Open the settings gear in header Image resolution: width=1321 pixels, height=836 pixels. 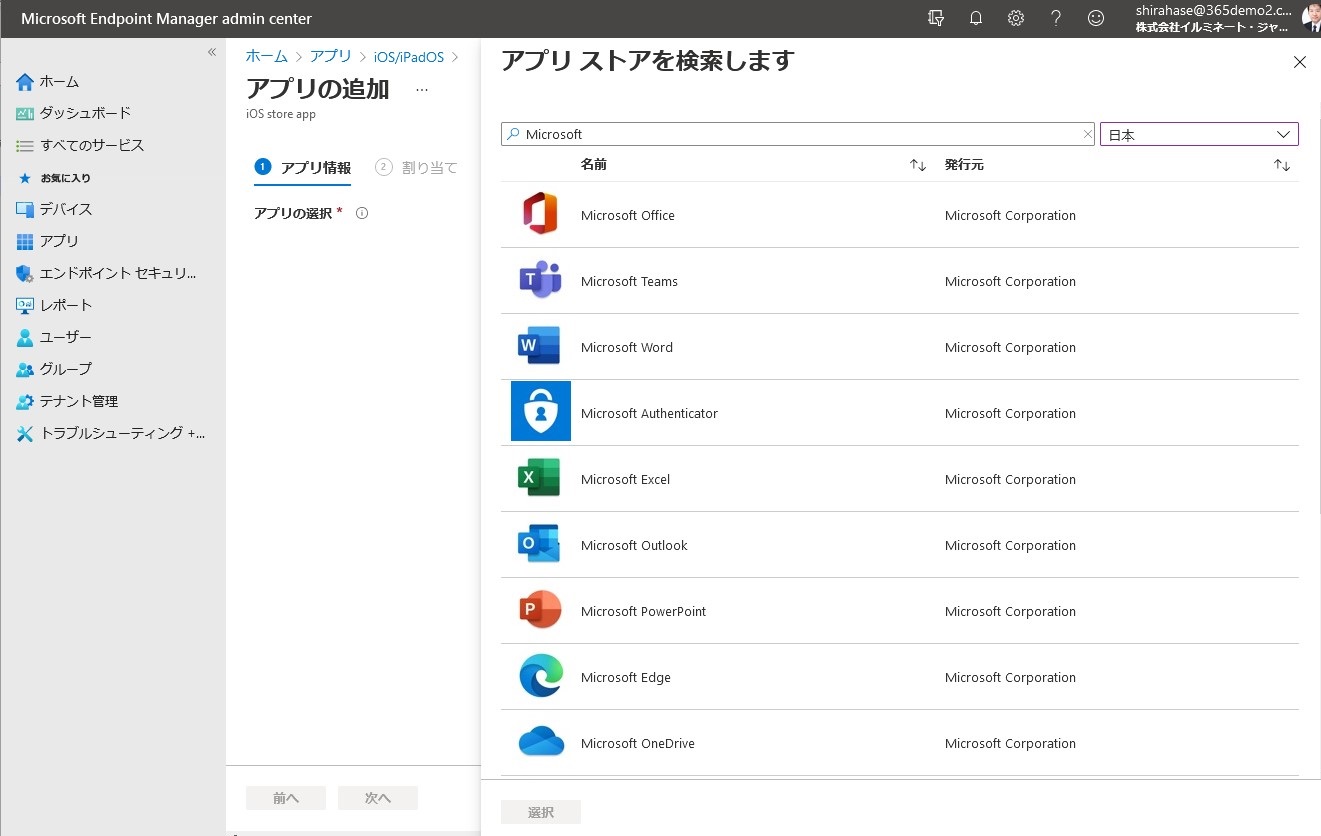tap(1016, 18)
